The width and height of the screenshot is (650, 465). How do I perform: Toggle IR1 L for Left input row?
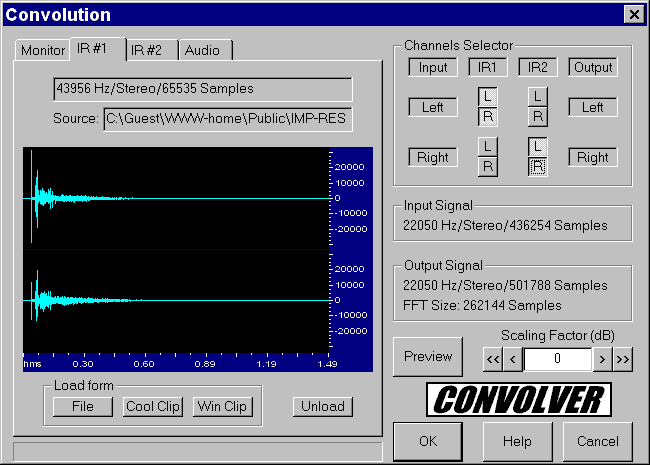[488, 97]
